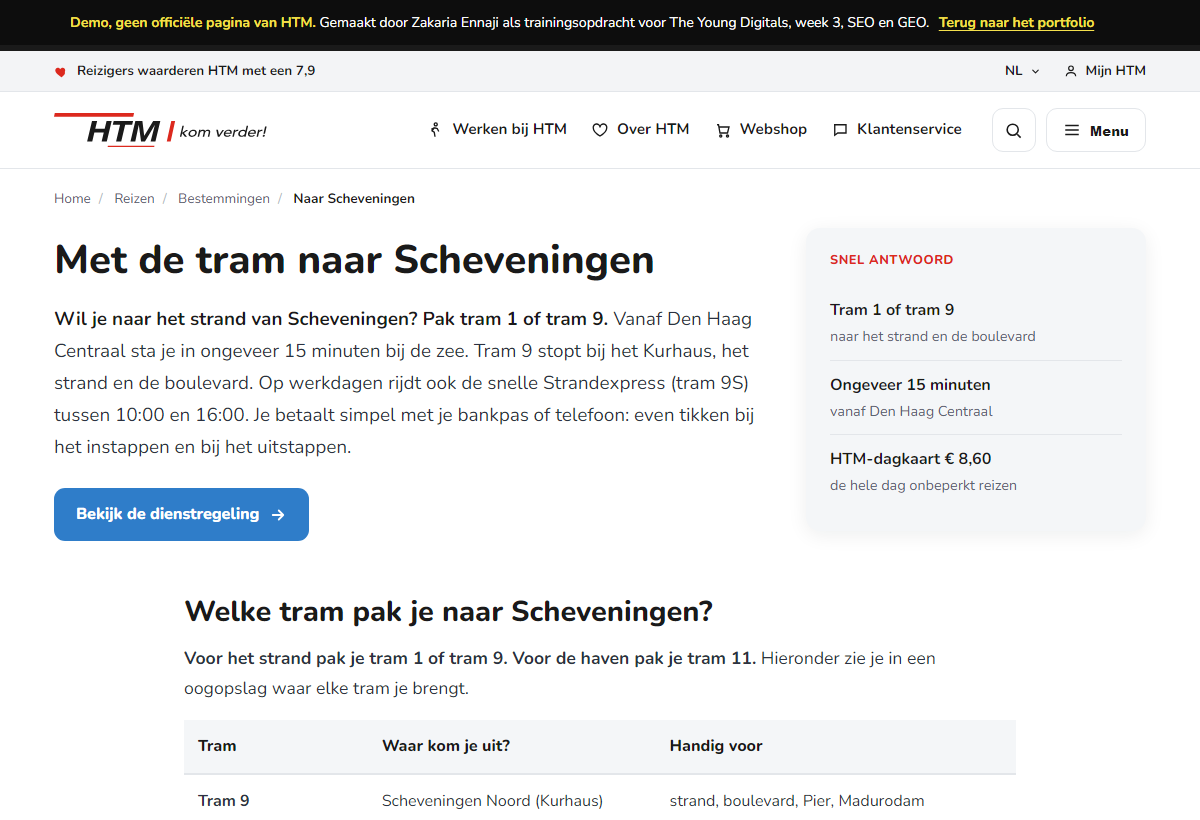Click the arrow icon in the dienstregeling button
The image size is (1200, 820).
(278, 515)
